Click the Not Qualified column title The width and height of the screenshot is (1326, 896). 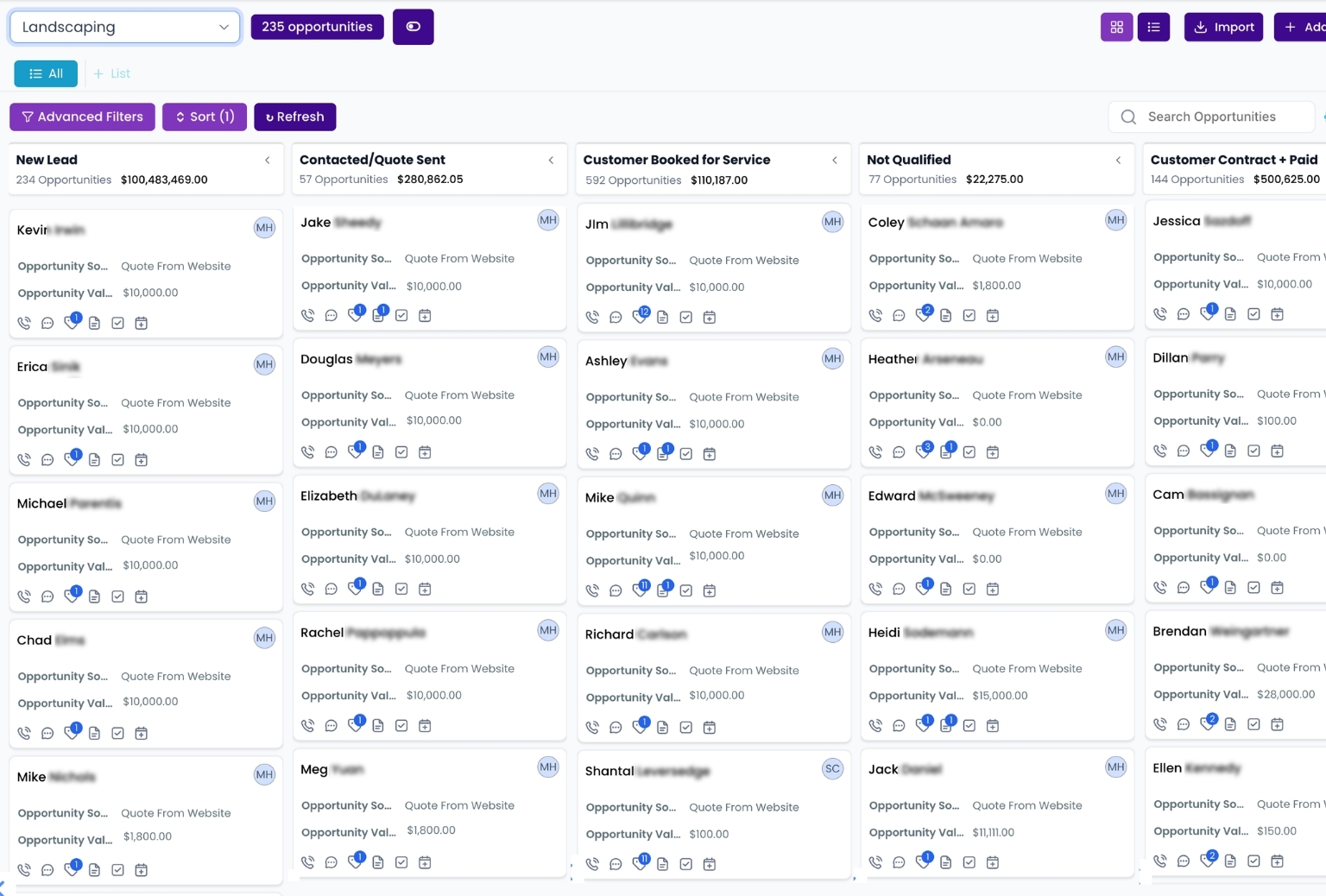pos(909,160)
